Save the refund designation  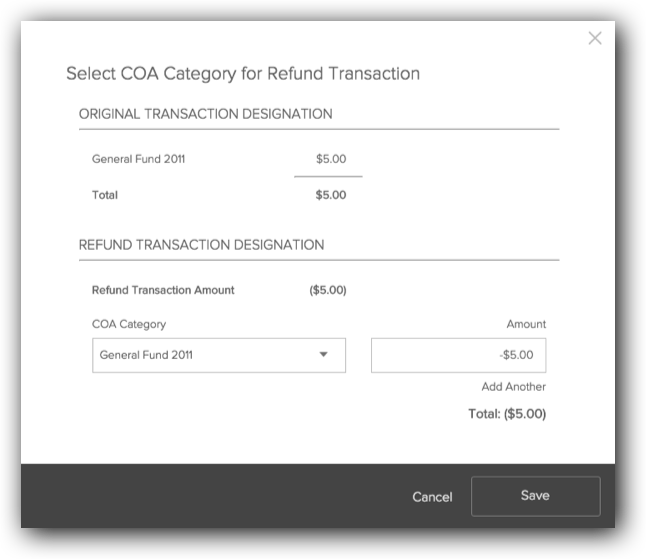[x=535, y=496]
